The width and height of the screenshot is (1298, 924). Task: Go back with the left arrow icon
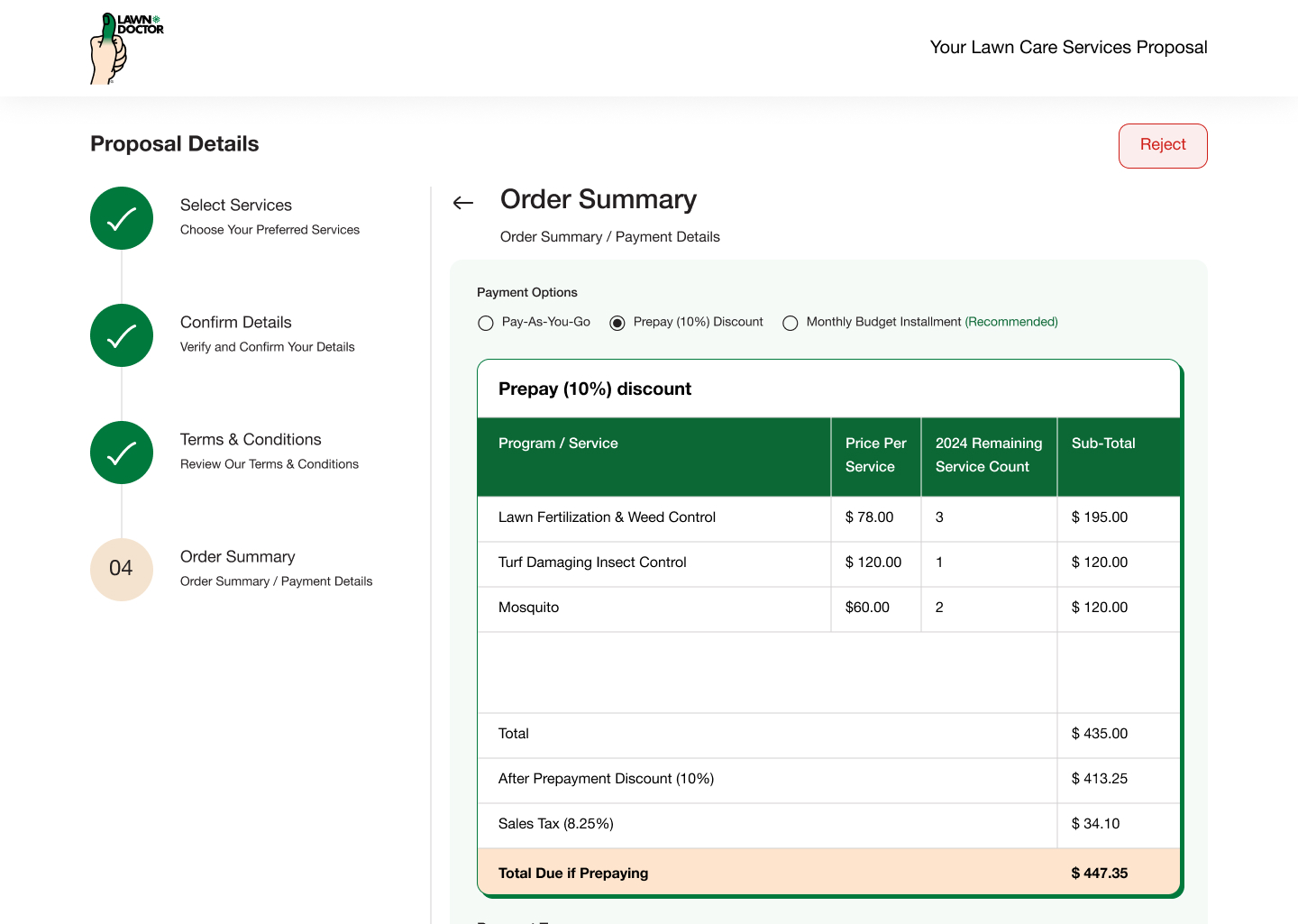463,203
